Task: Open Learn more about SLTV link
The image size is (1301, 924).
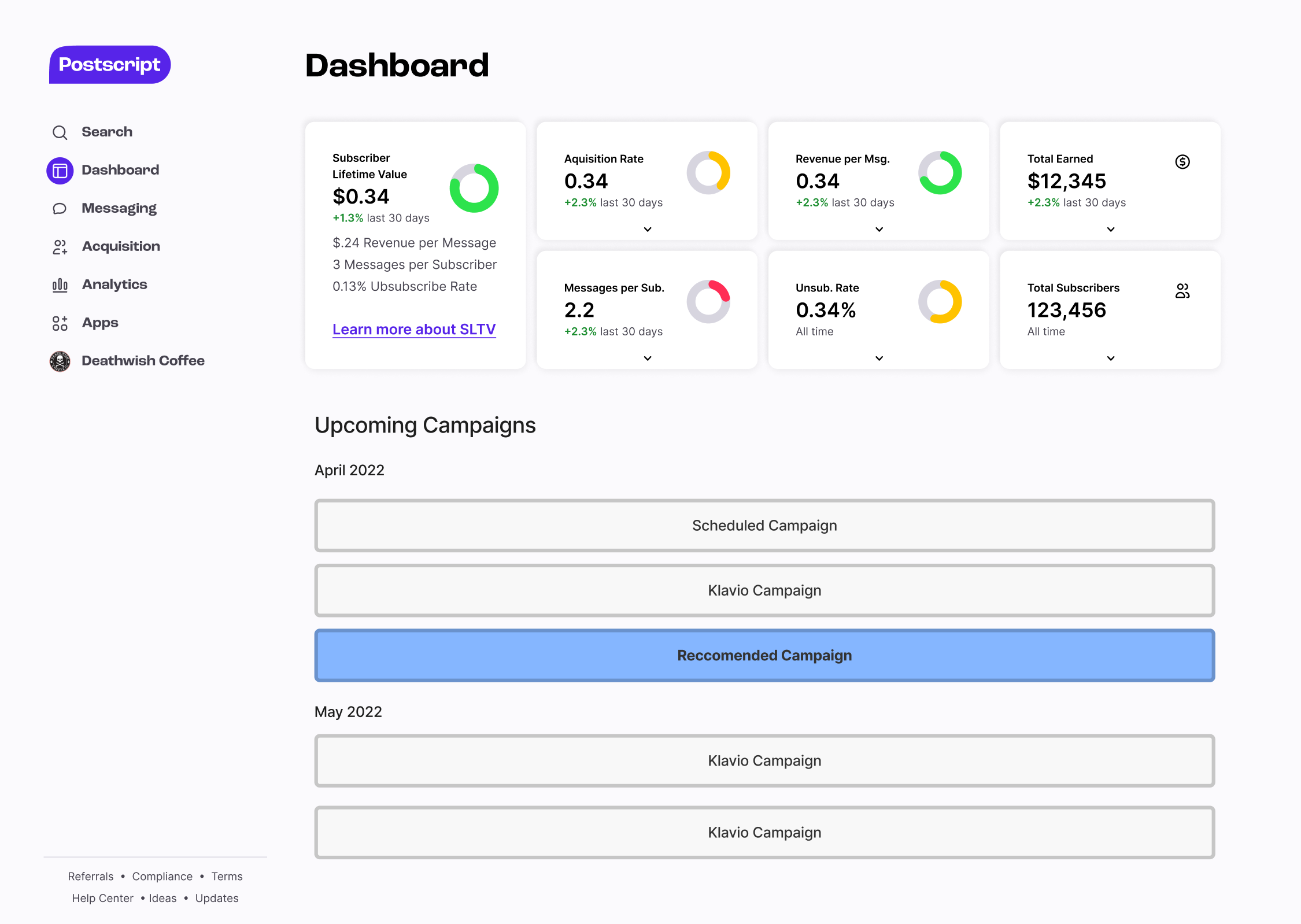Action: (414, 329)
